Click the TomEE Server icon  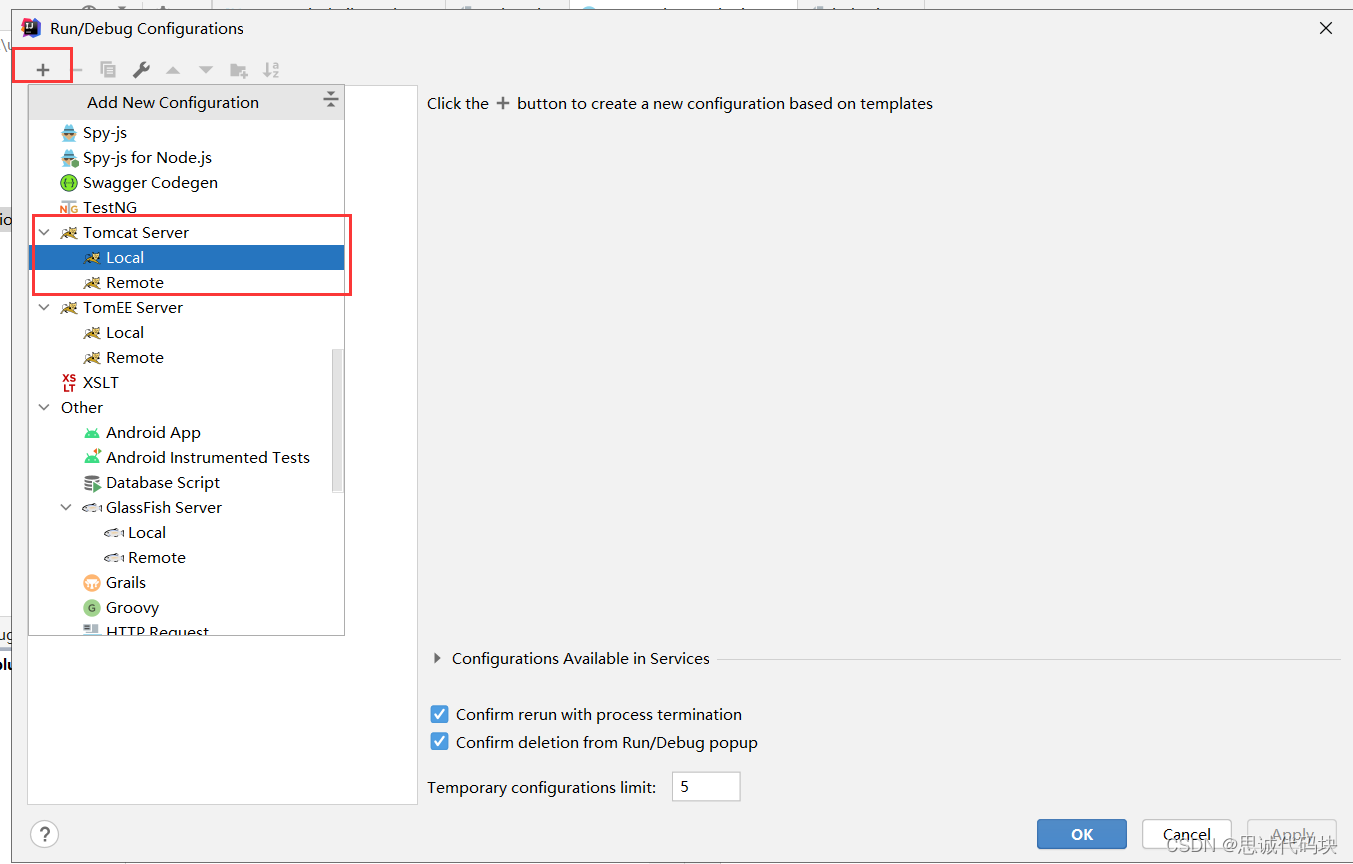(x=69, y=308)
